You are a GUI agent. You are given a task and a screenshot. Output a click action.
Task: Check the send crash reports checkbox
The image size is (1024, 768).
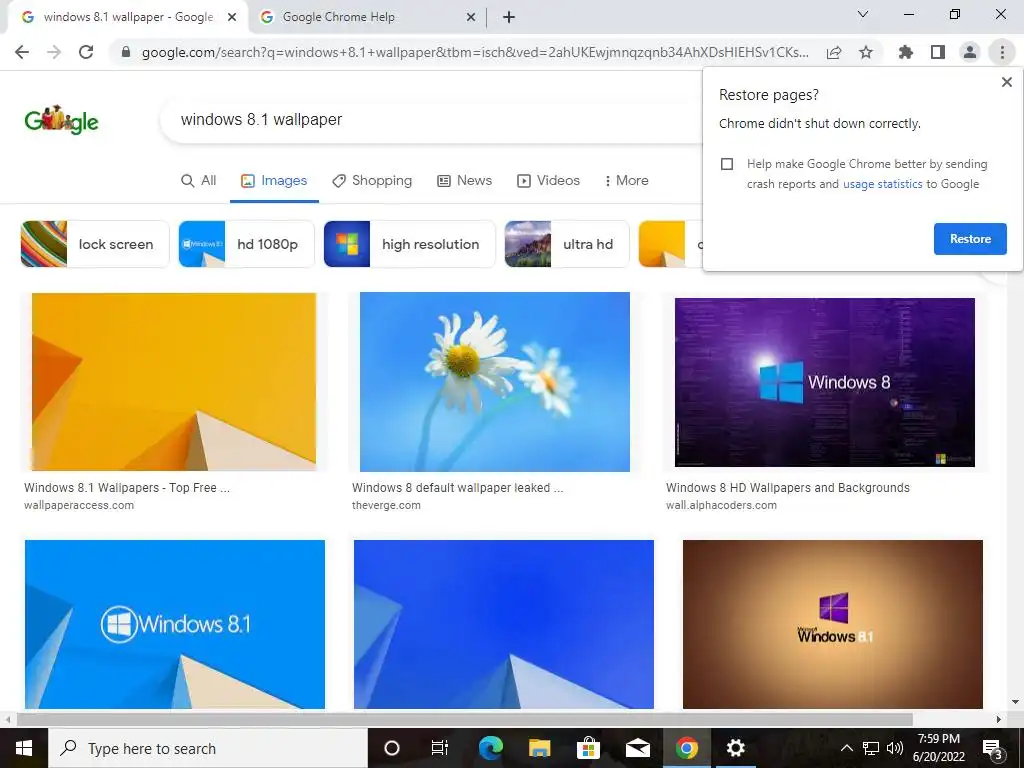tap(727, 164)
